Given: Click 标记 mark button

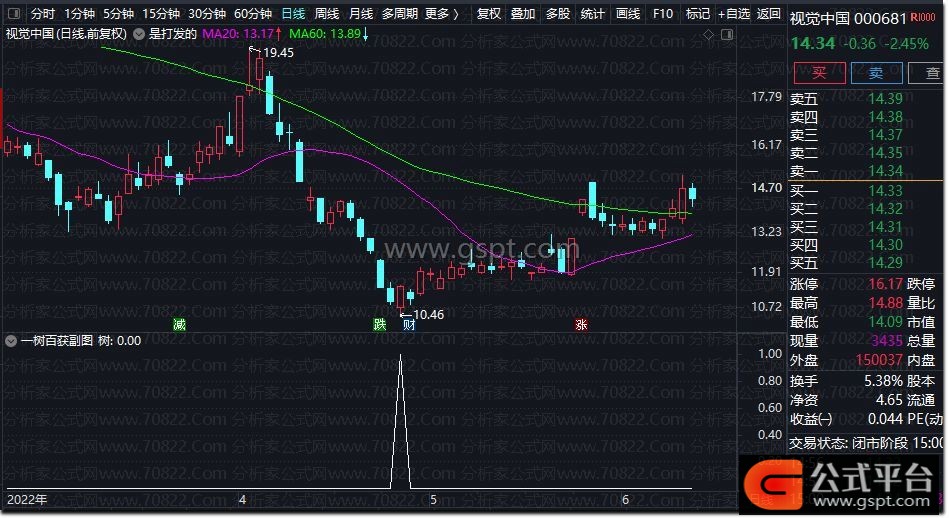Looking at the screenshot, I should pyautogui.click(x=697, y=13).
